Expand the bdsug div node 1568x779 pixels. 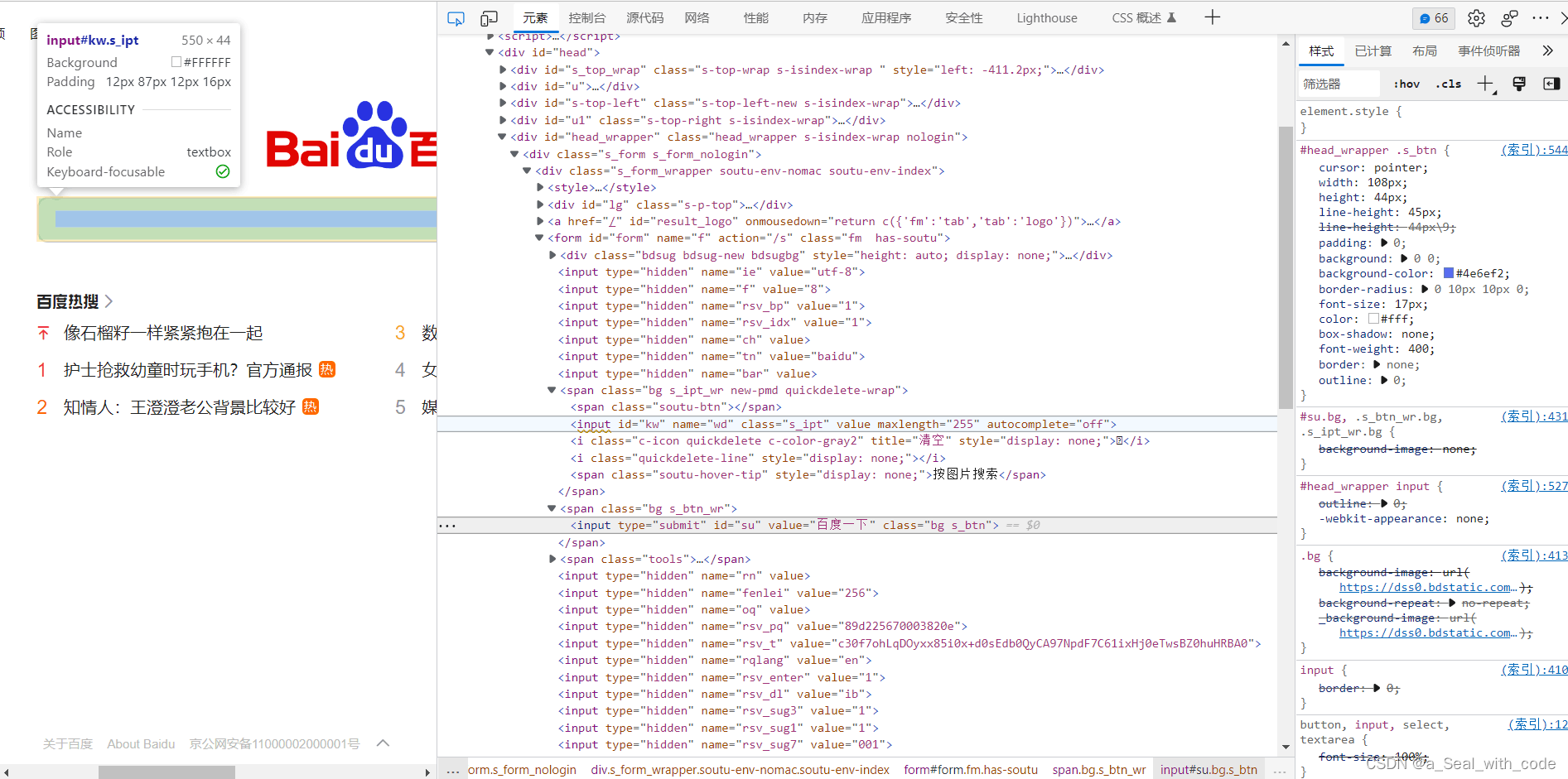[552, 255]
